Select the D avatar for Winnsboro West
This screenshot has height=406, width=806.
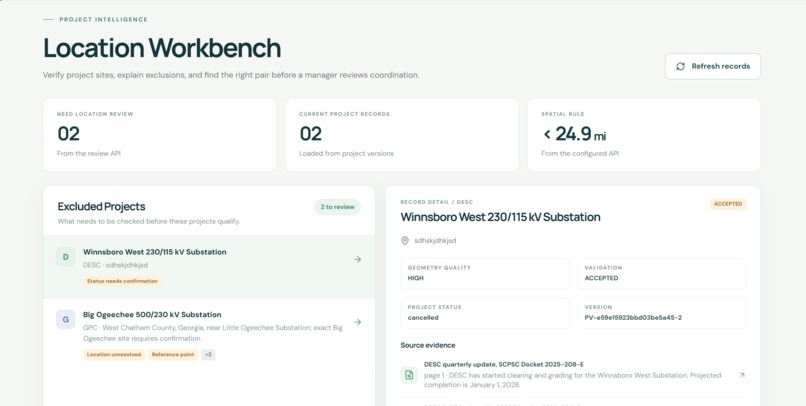click(x=65, y=256)
